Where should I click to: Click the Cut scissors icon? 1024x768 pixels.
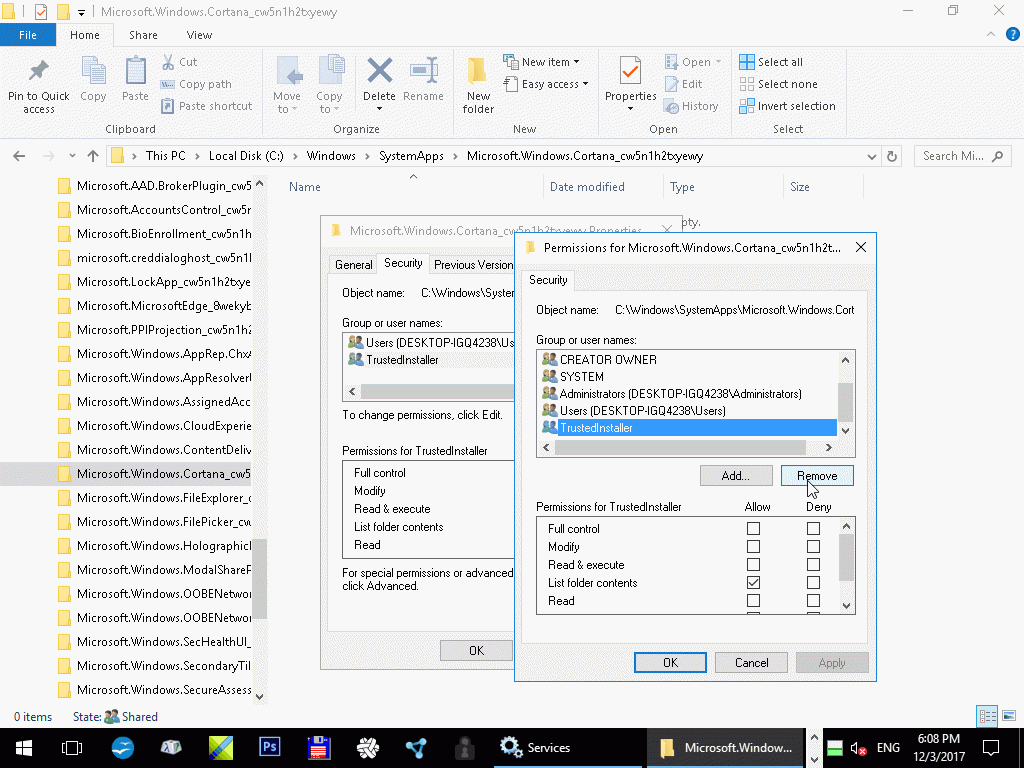coord(168,62)
